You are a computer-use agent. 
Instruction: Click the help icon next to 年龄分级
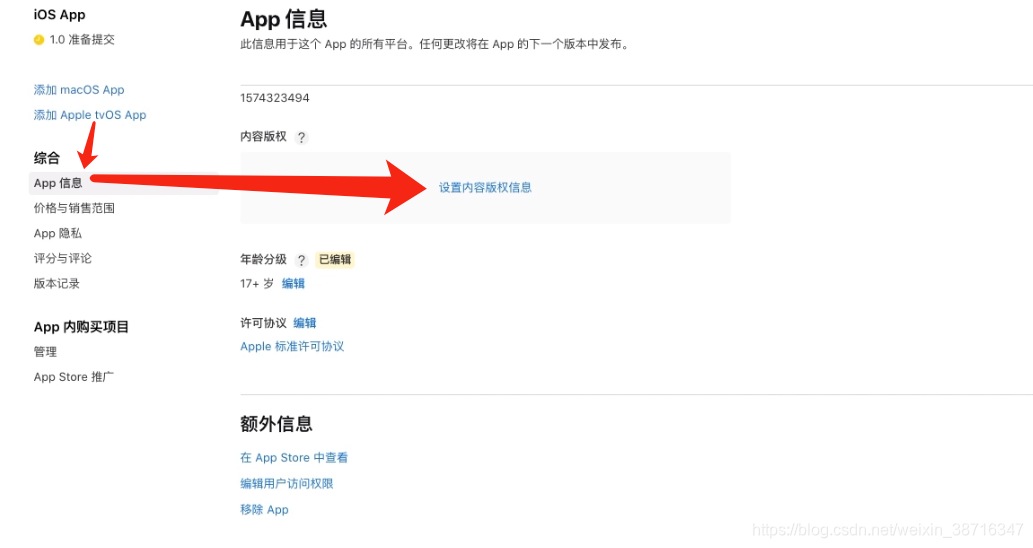(301, 260)
